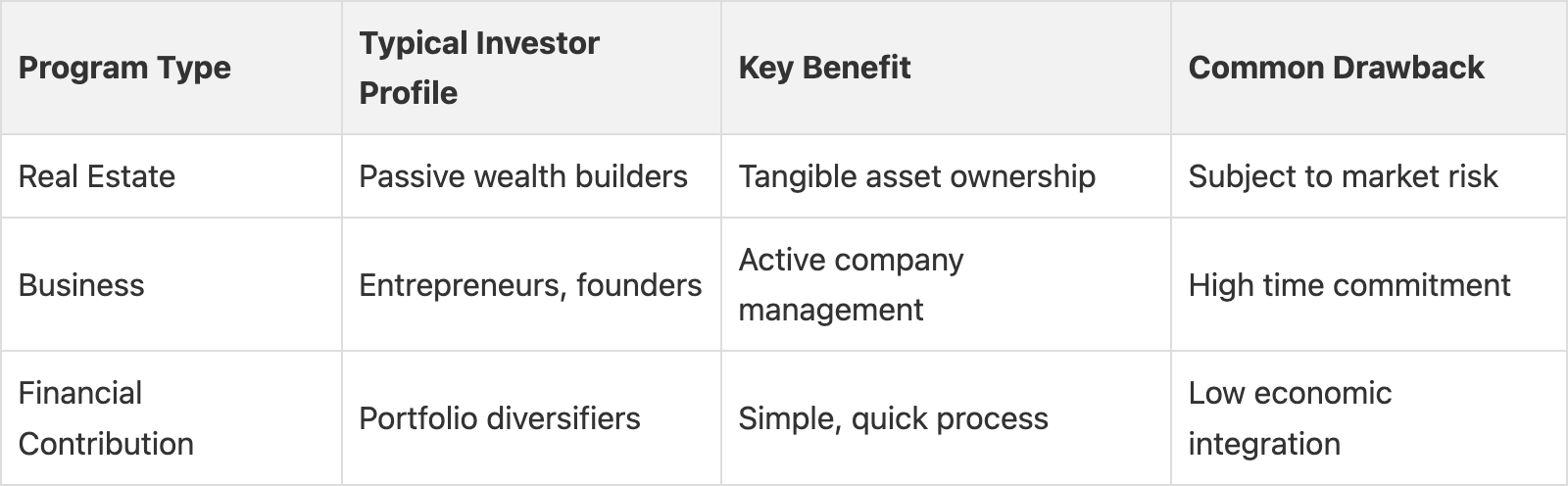Click the Program Type column header
The height and width of the screenshot is (486, 1568).
(x=124, y=68)
